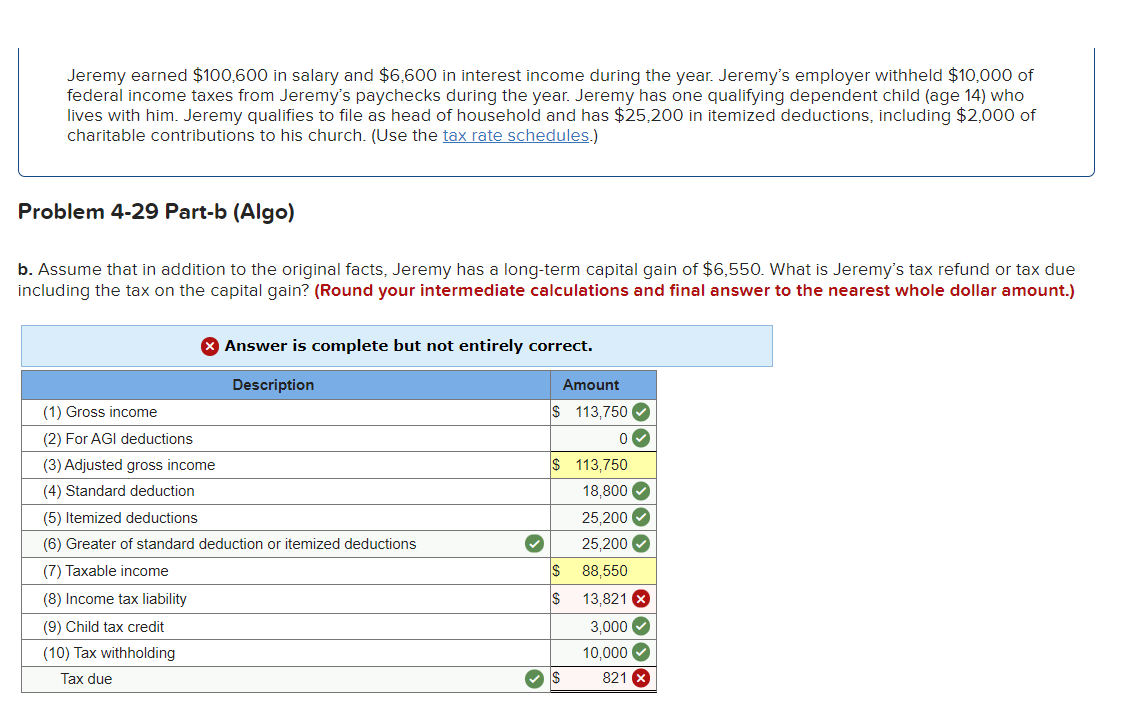
Task: Select the Itemized deductions 25,200 field
Action: (x=603, y=518)
